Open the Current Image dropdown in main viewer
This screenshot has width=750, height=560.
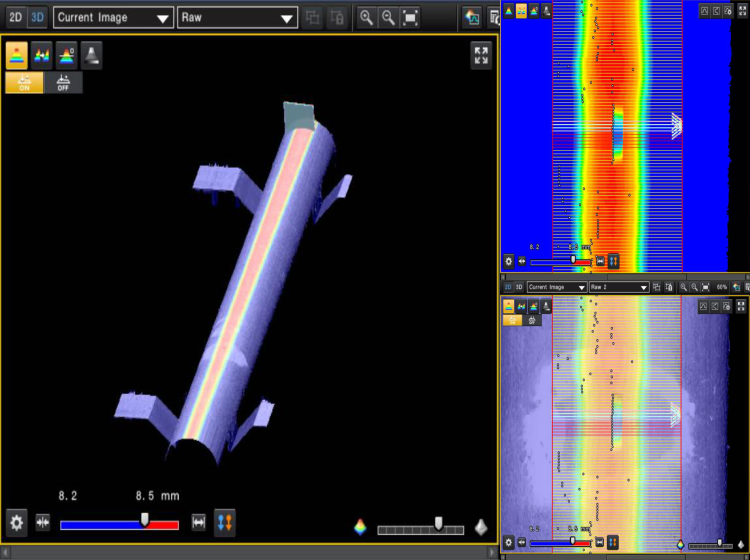click(x=113, y=18)
